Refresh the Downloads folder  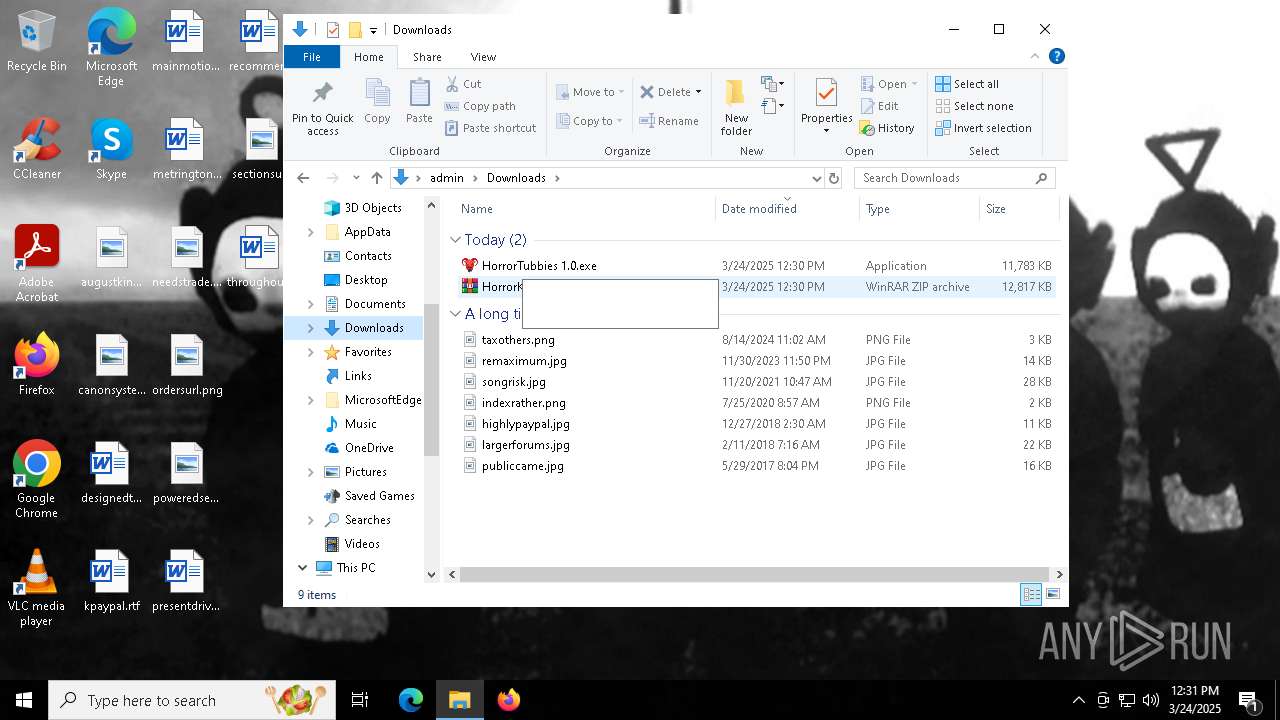(834, 178)
